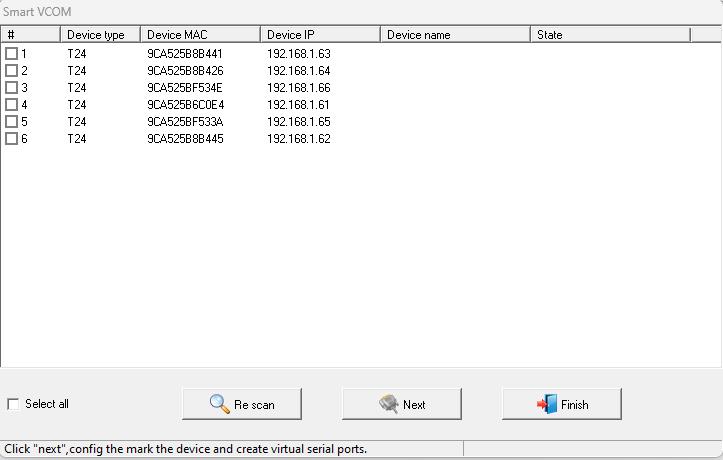Select MAC address 9CA525B6C0E4 entry
The image size is (723, 460).
(x=185, y=105)
